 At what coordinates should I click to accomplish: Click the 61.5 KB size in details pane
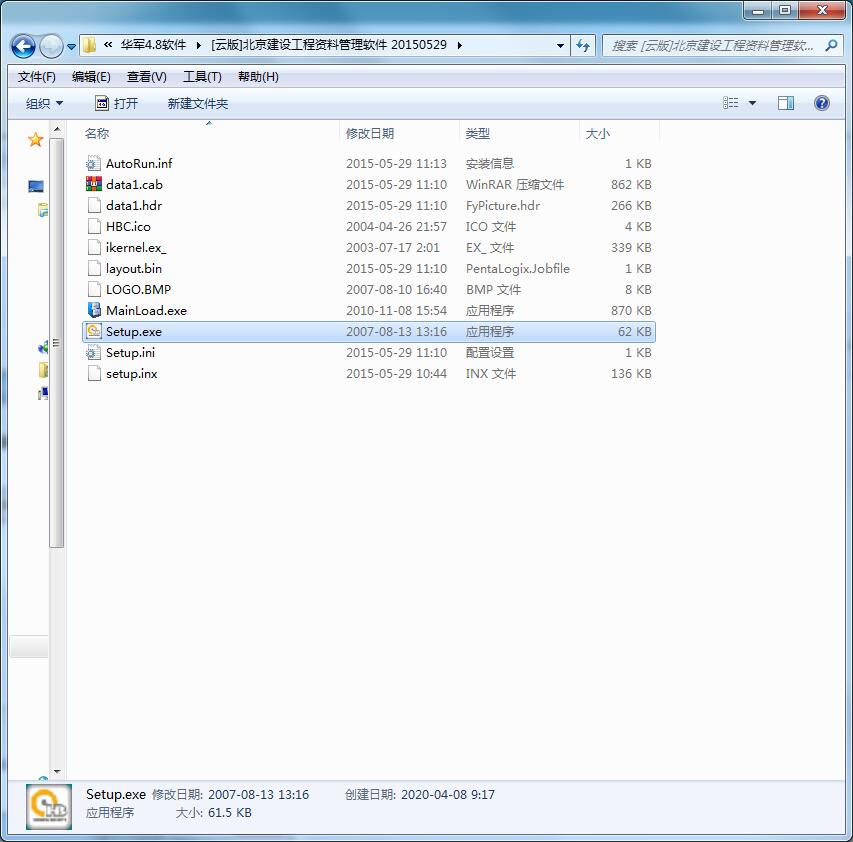pos(230,813)
